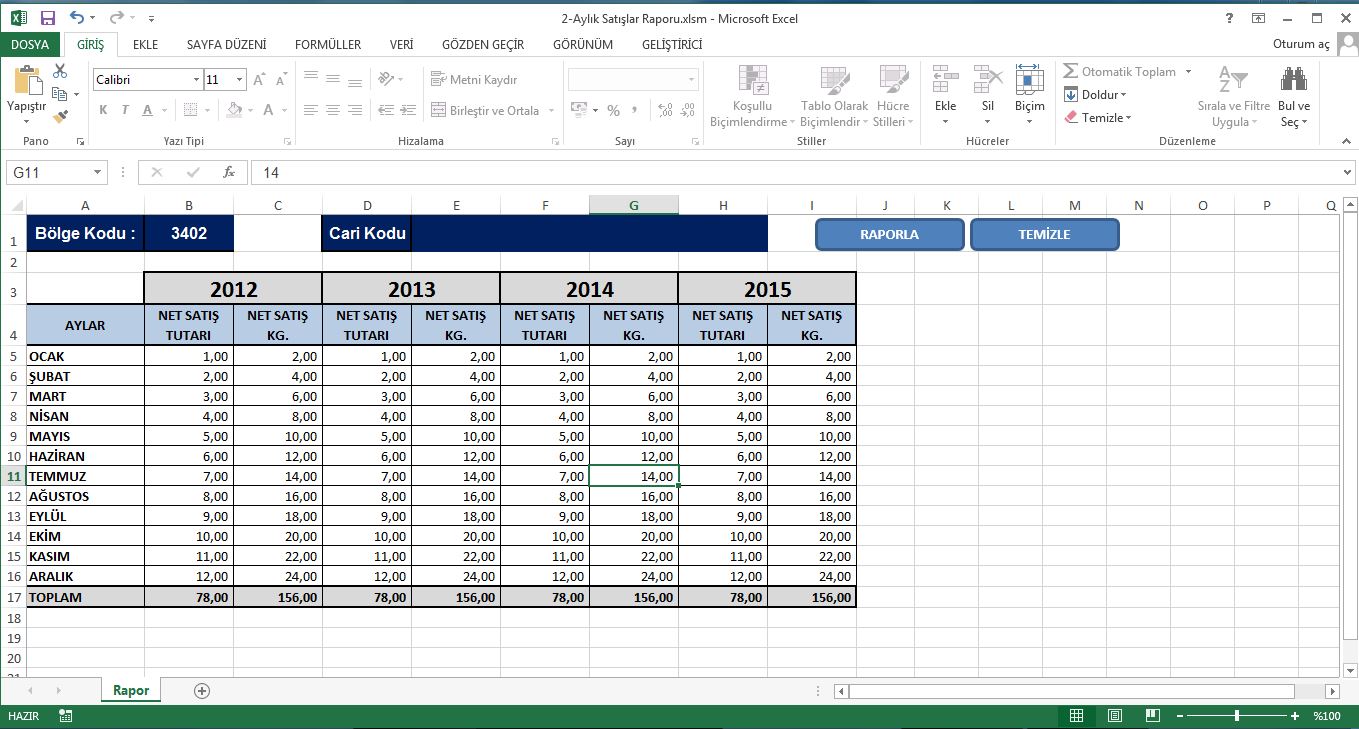Open the DOSYA file tab
Image resolution: width=1359 pixels, height=729 pixels.
[x=30, y=44]
